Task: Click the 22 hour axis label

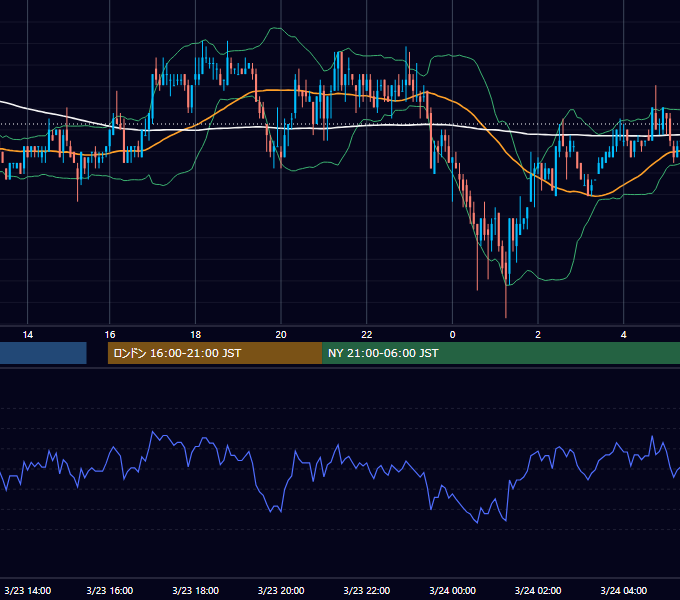Action: click(367, 335)
